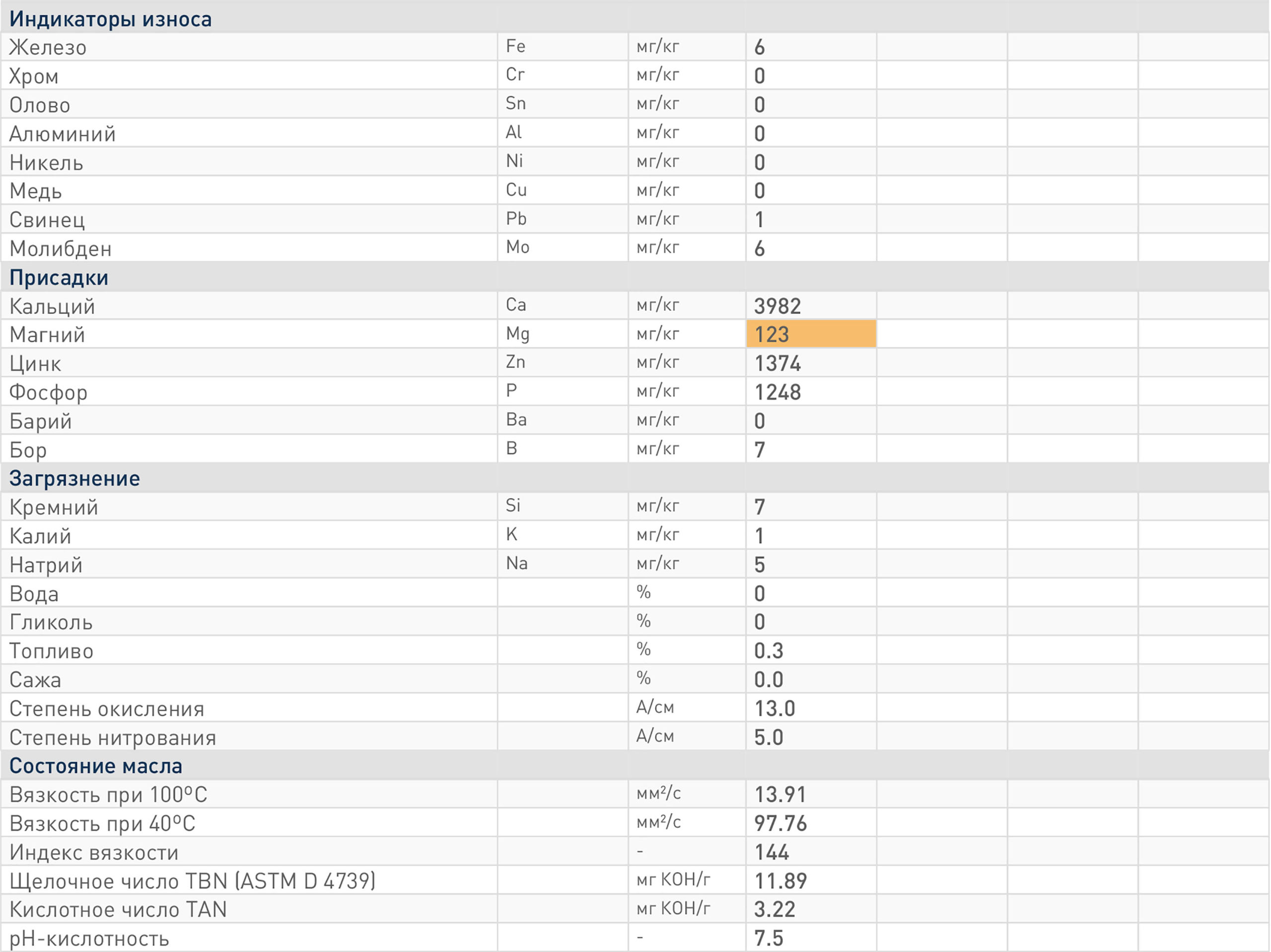
Task: Click the 'Присадки' section header
Action: coord(59,278)
